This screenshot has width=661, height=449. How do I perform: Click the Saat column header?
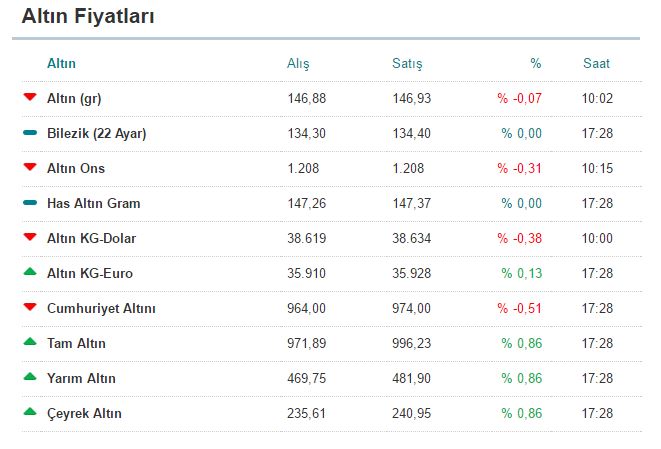click(x=596, y=64)
